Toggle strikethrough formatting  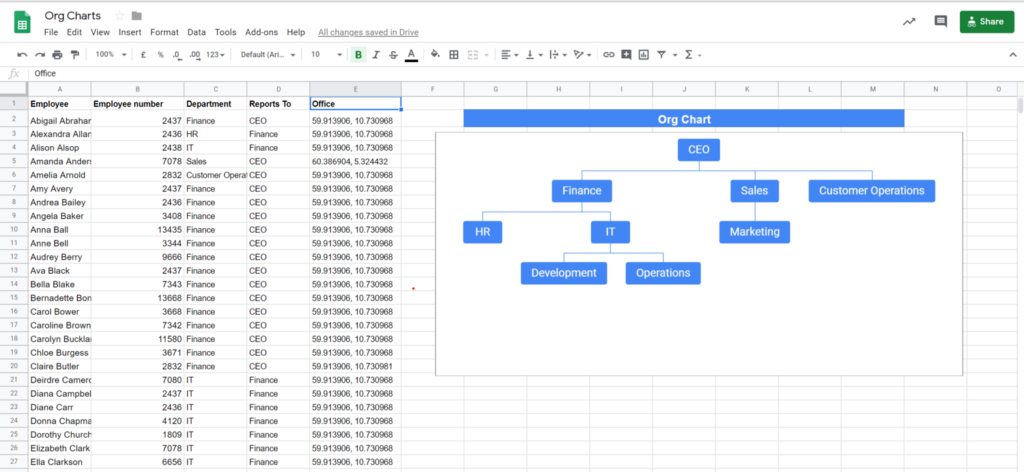point(393,55)
